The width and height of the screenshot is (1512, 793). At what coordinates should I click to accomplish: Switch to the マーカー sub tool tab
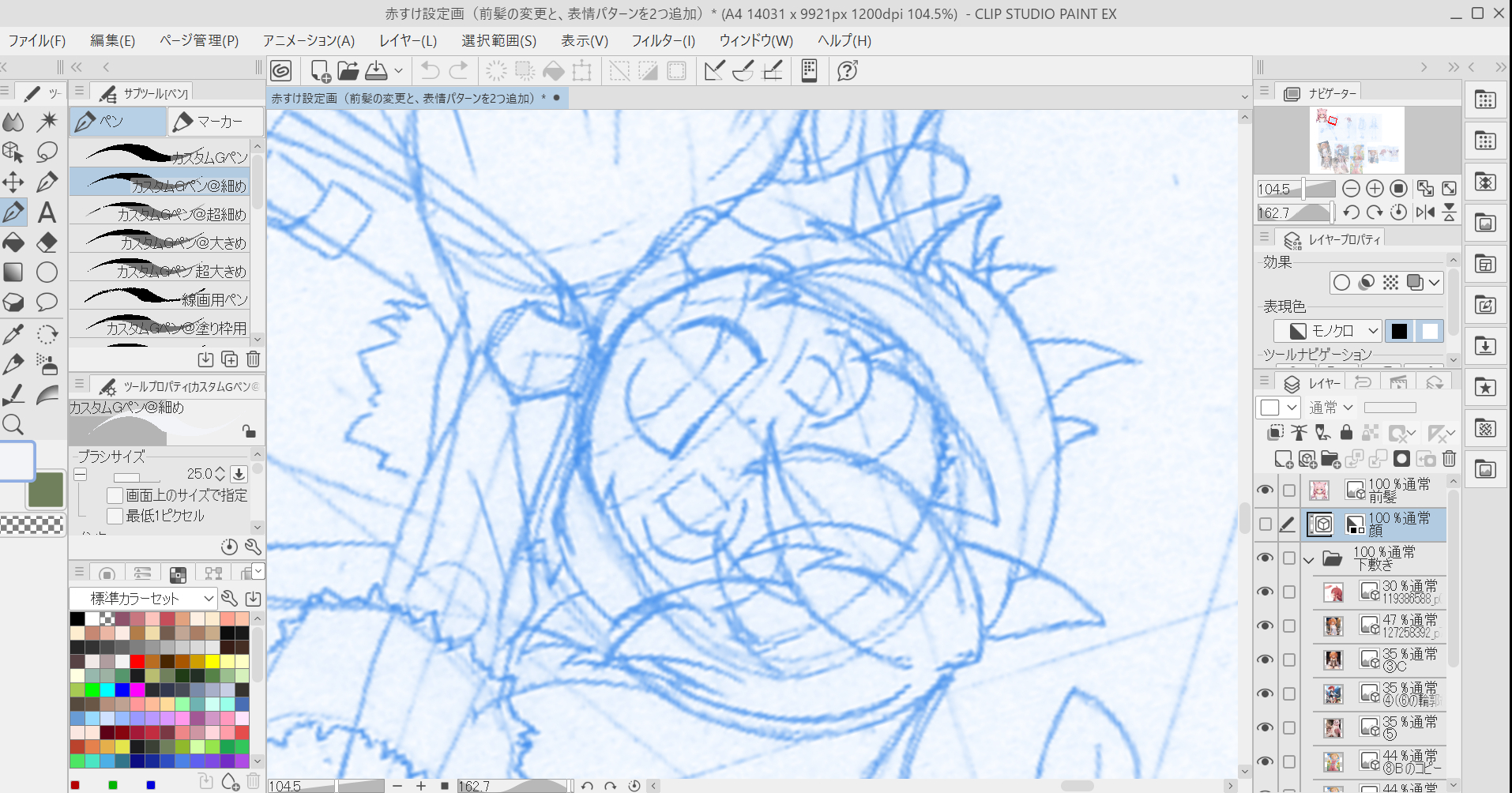216,122
